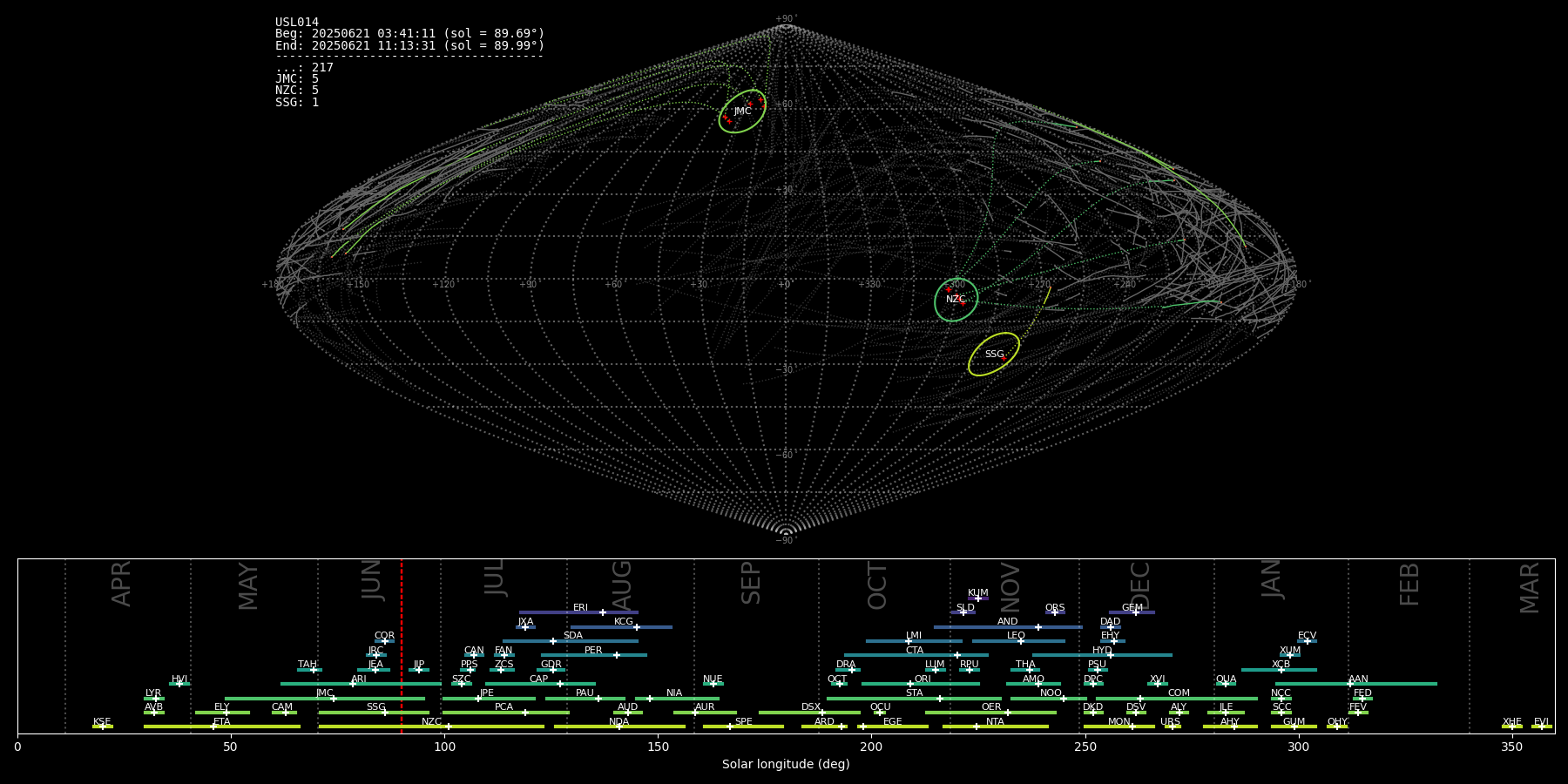Click the QUA shower label in timeline
The image size is (1568, 784).
tap(1226, 679)
